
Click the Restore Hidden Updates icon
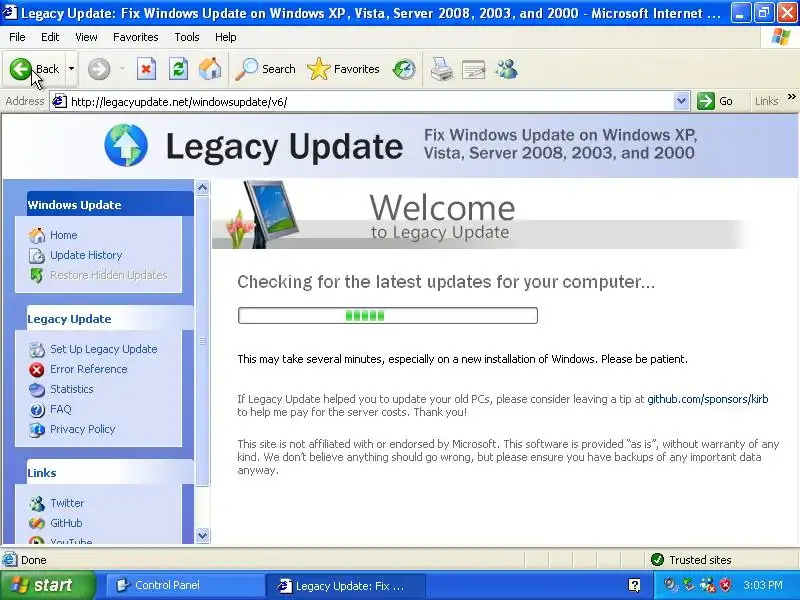[37, 276]
